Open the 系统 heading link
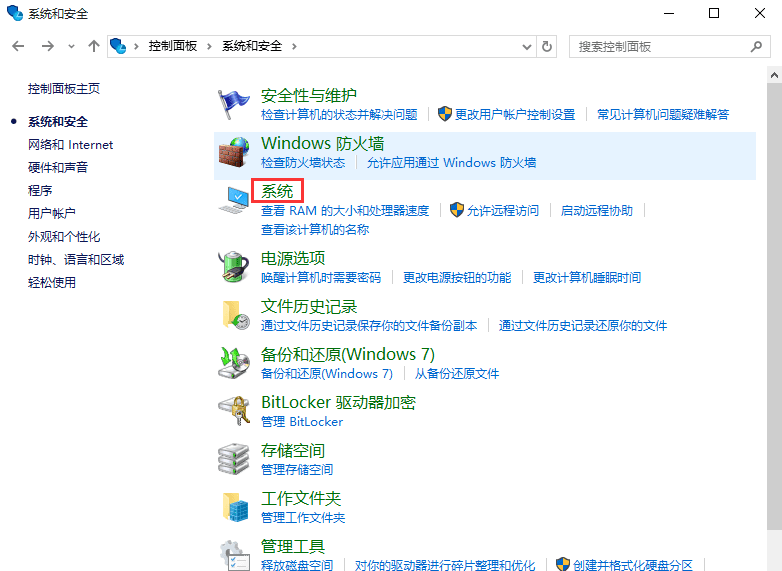 277,191
